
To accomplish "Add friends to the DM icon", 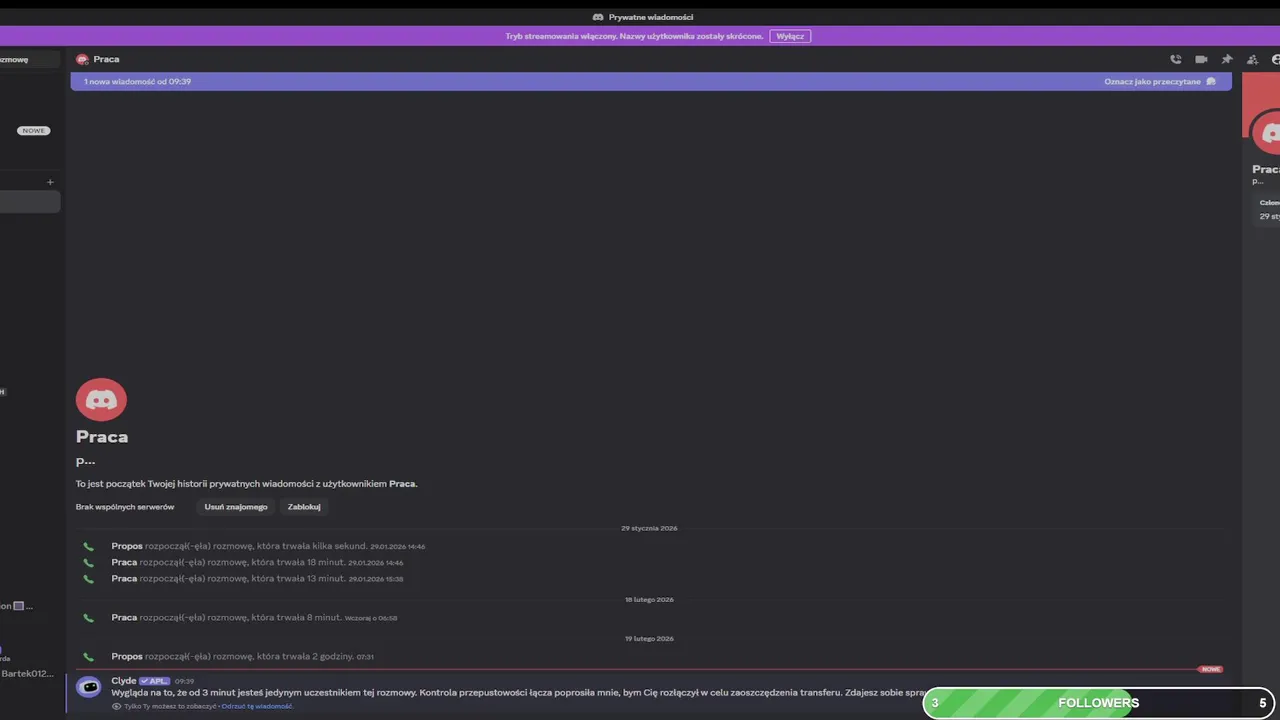I will pyautogui.click(x=1252, y=59).
